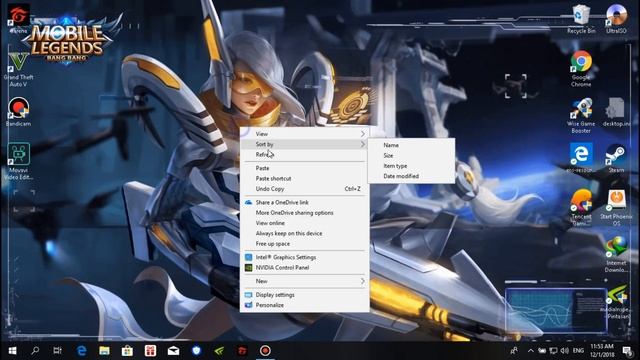Choose Paste shortcut menu entry
The width and height of the screenshot is (640, 360).
click(x=304, y=178)
